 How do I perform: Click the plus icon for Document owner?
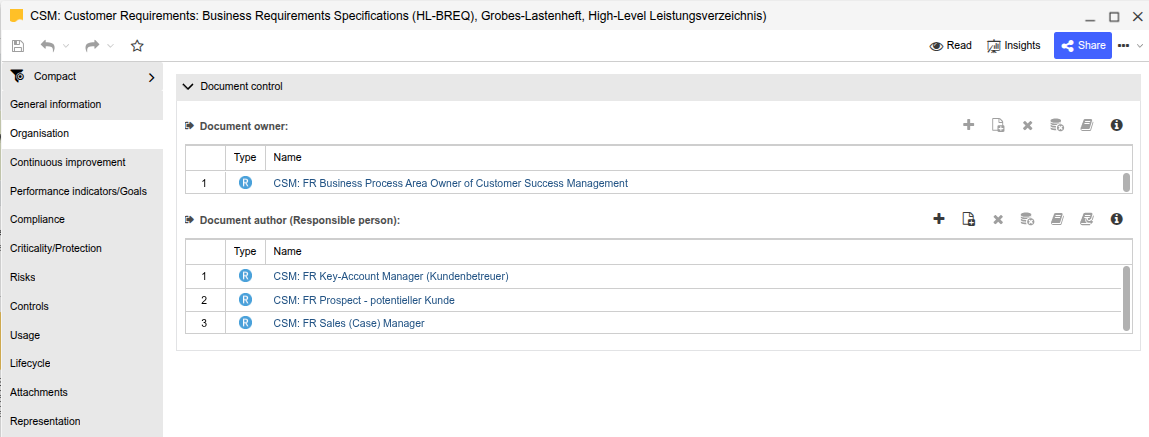(x=968, y=125)
